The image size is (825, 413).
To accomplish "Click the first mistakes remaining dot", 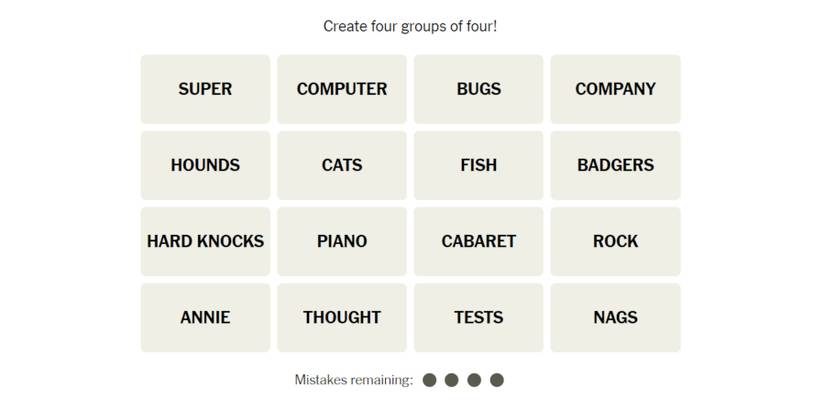I will click(430, 380).
